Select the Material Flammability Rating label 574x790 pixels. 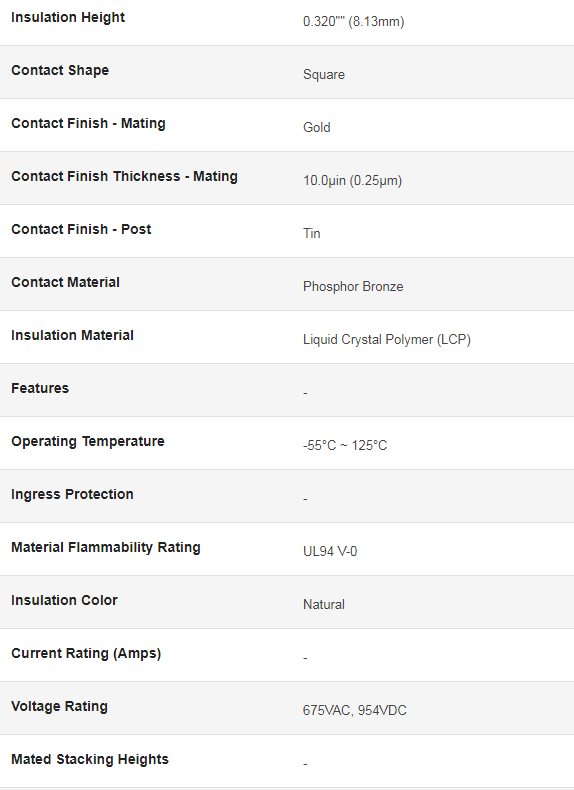(x=106, y=547)
